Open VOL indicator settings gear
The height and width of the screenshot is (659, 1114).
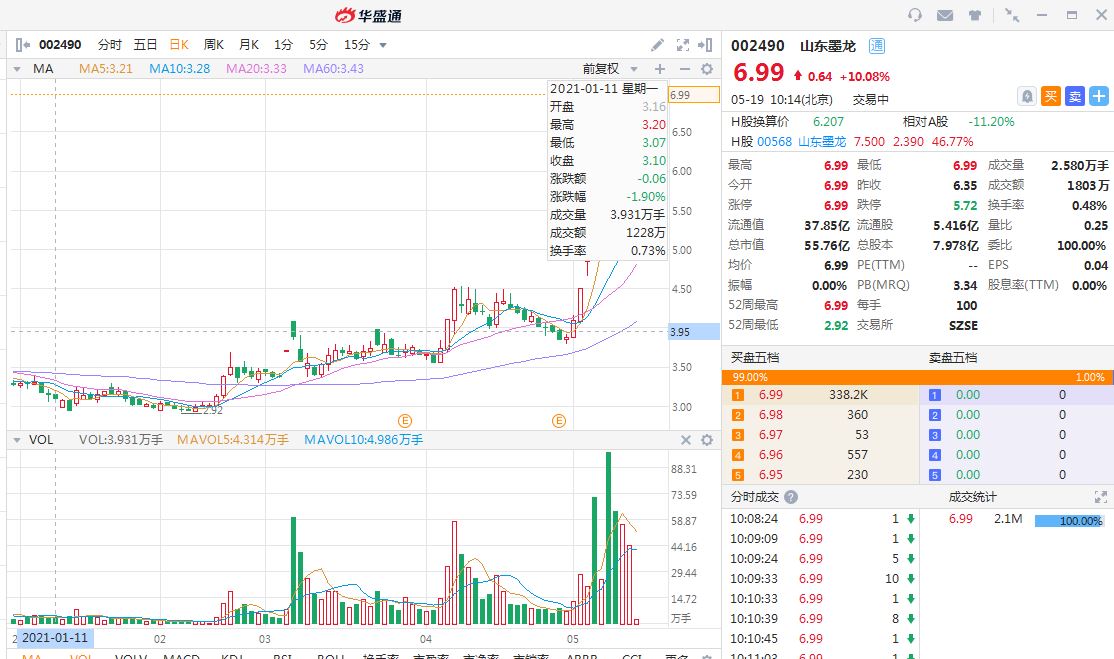[707, 440]
